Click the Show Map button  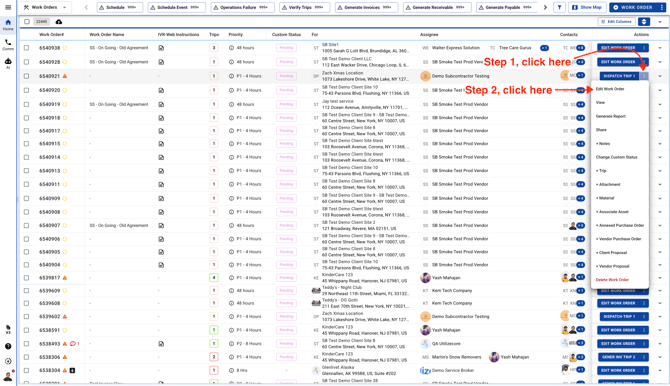point(587,7)
